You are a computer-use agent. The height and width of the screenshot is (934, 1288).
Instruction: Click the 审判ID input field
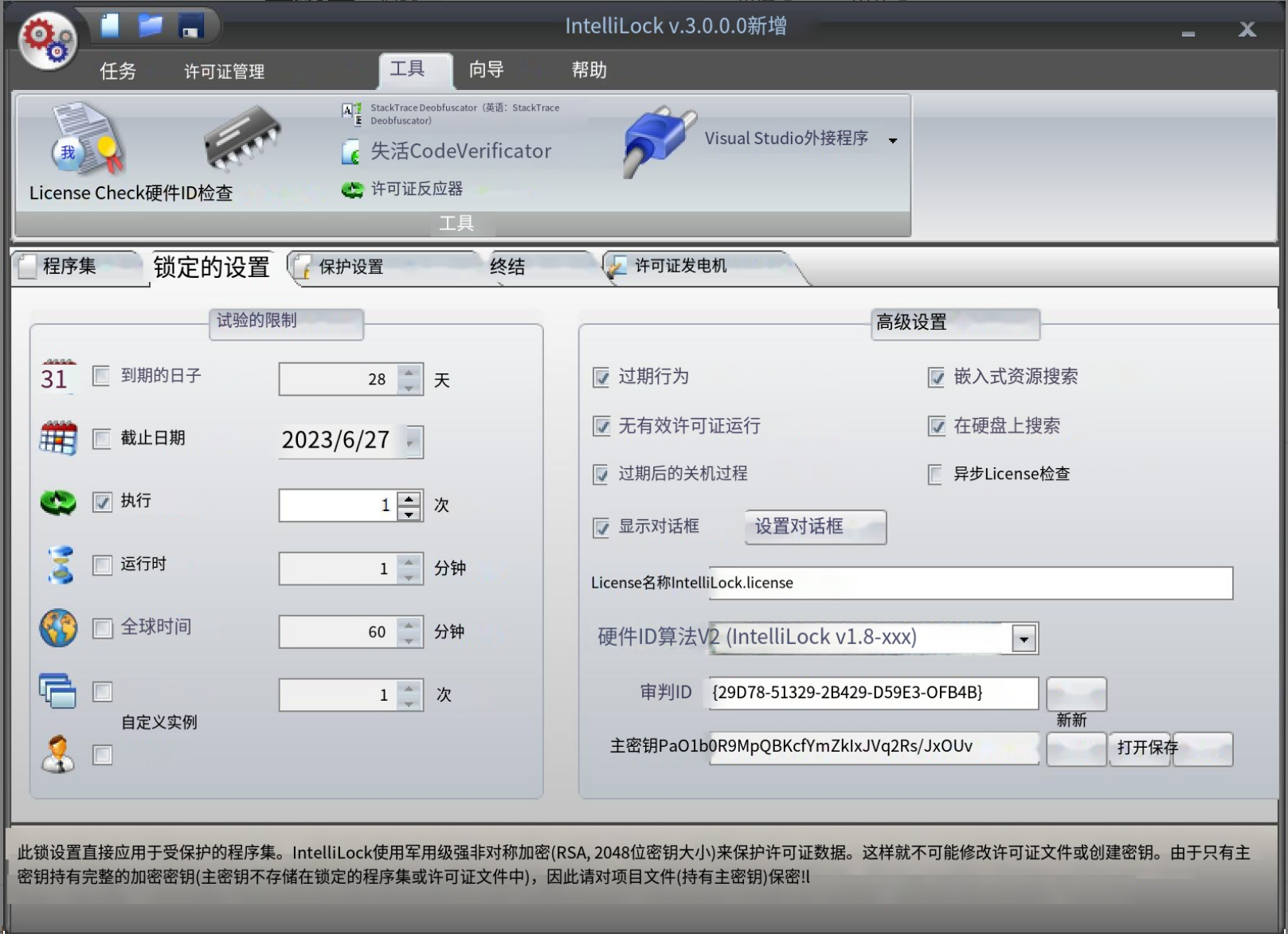874,693
